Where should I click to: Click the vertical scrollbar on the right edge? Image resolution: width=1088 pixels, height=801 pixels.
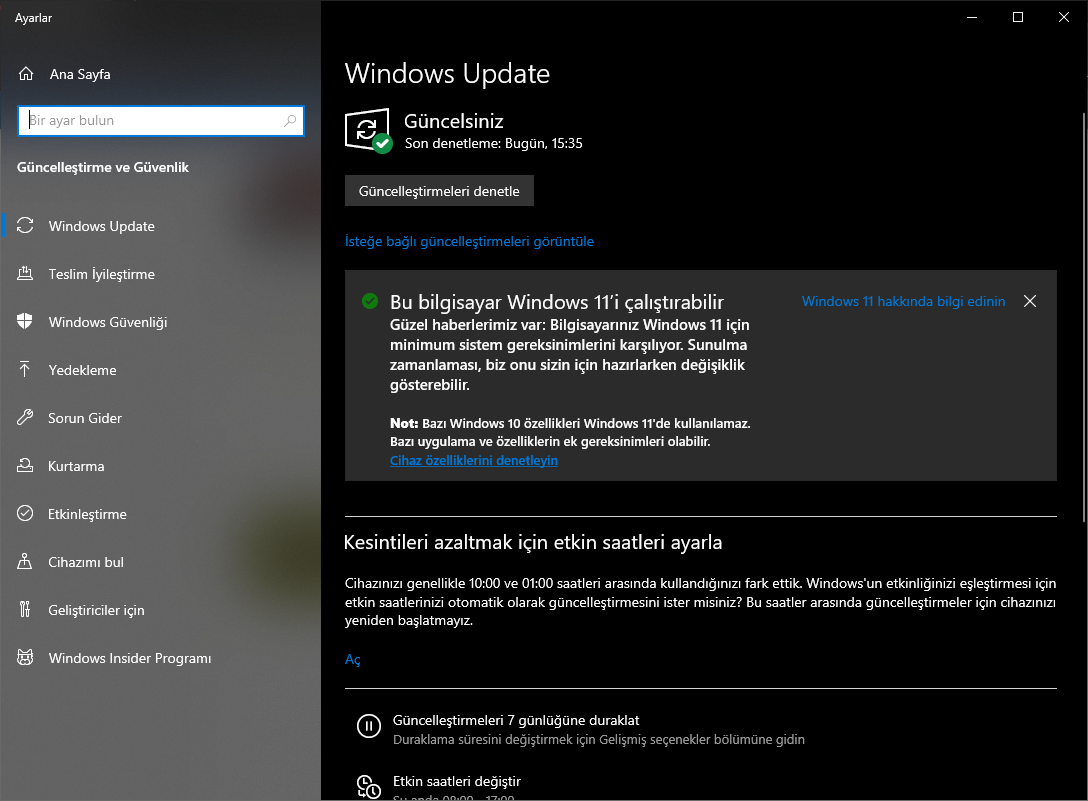coord(1084,317)
